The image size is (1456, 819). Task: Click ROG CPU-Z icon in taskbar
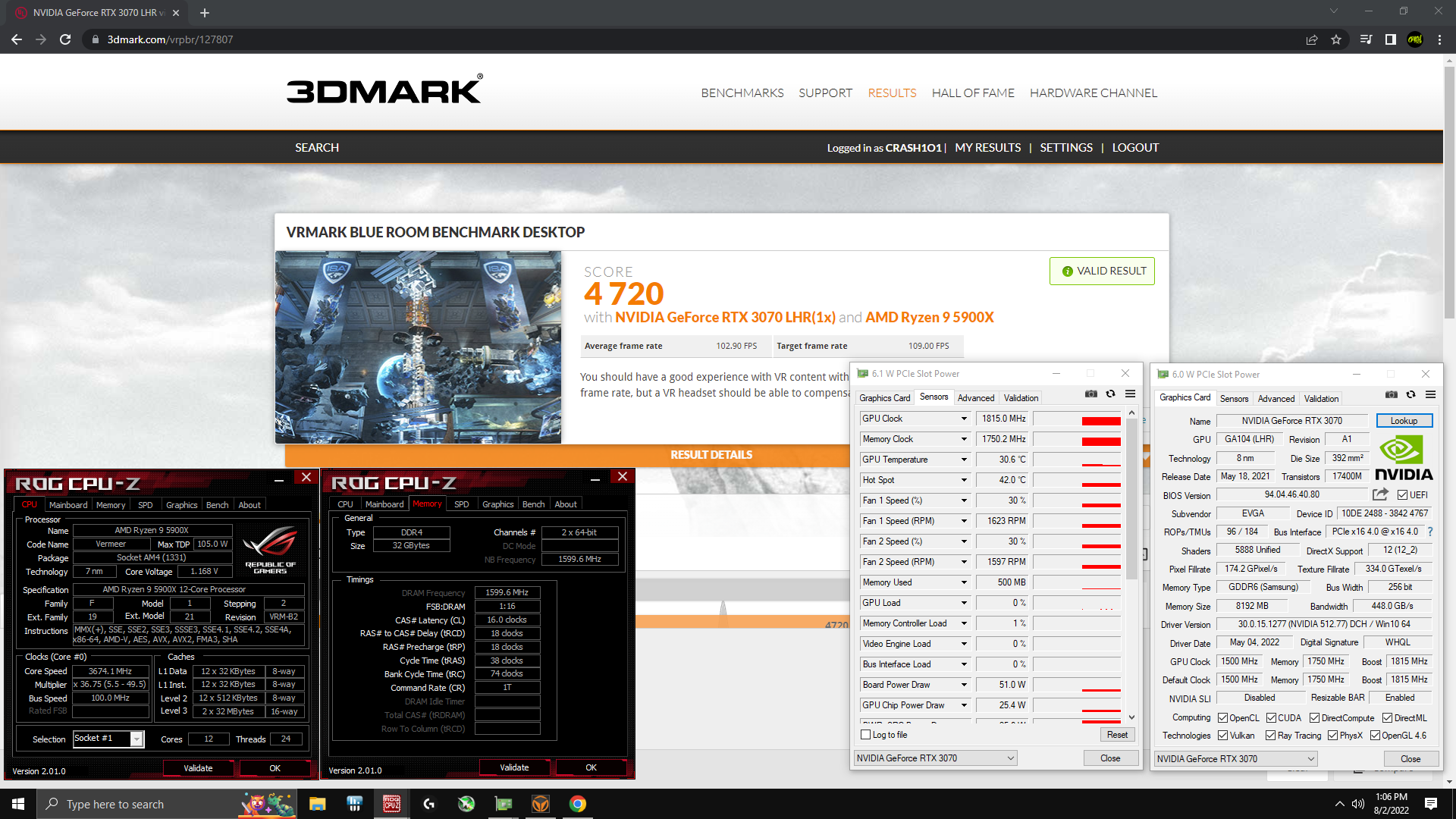(391, 804)
